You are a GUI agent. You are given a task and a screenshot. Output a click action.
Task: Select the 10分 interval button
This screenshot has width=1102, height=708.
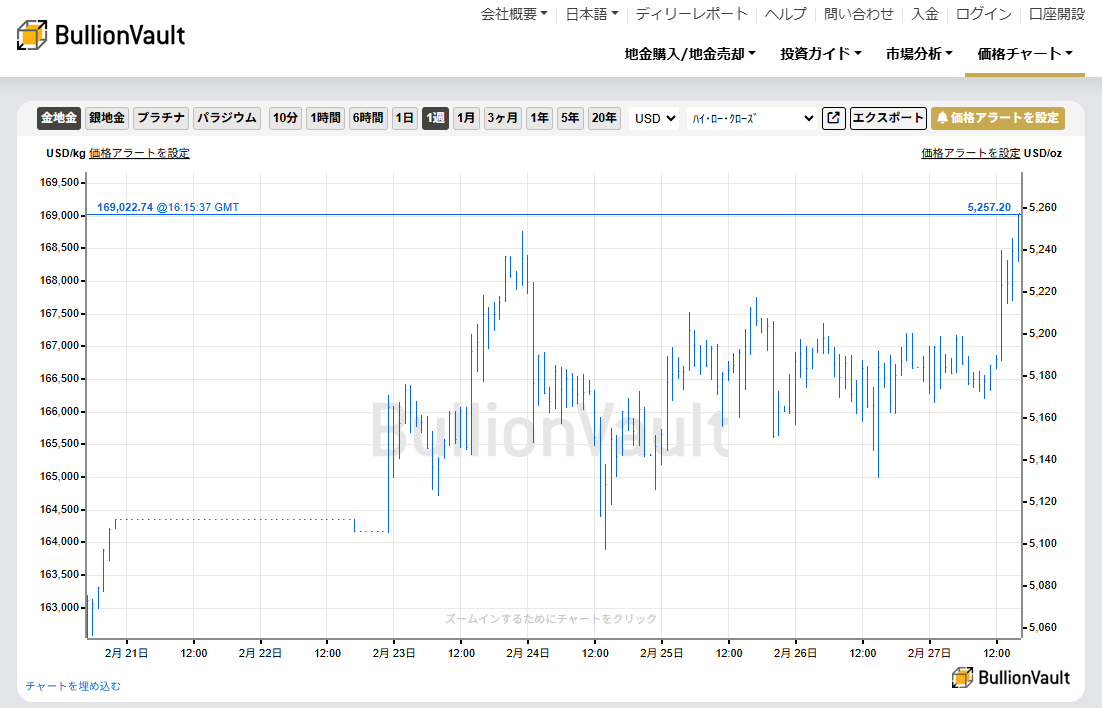coord(285,117)
